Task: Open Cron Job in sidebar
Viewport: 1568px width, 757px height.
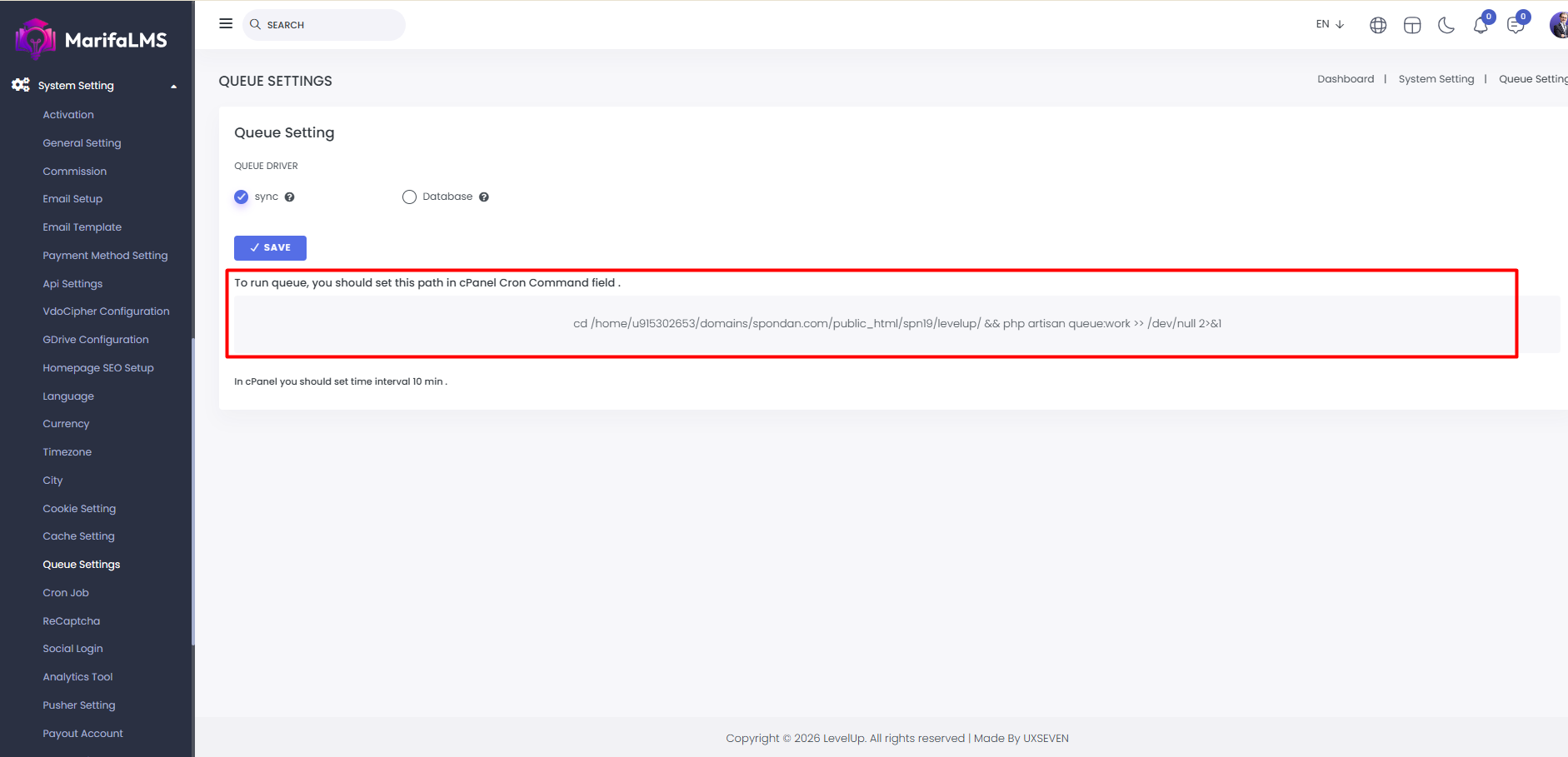Action: 66,593
